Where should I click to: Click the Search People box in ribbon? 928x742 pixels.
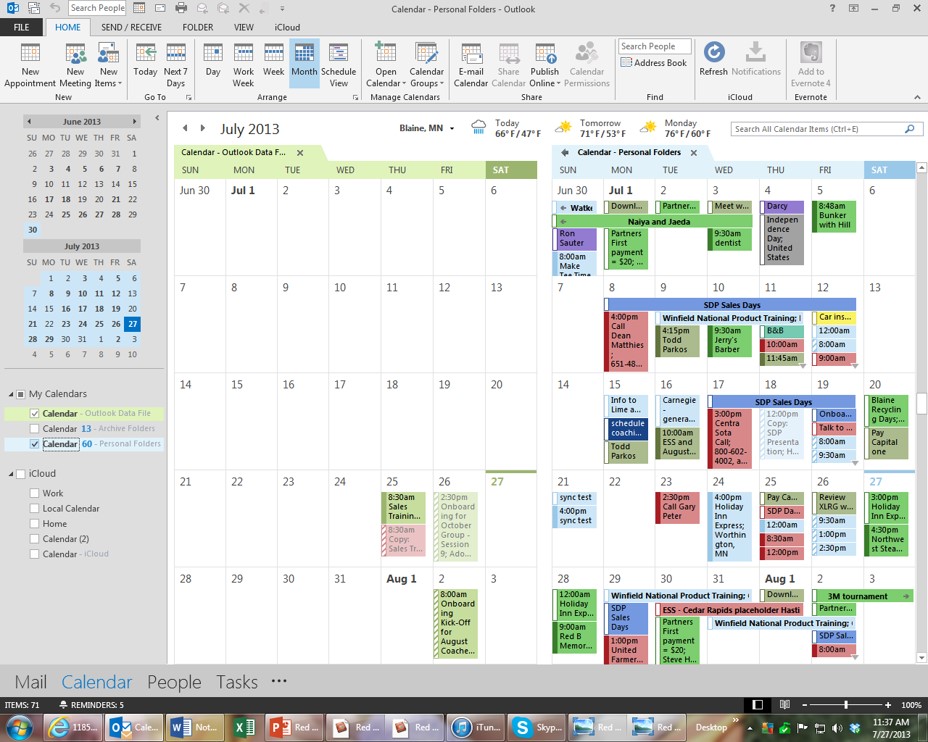coord(655,46)
